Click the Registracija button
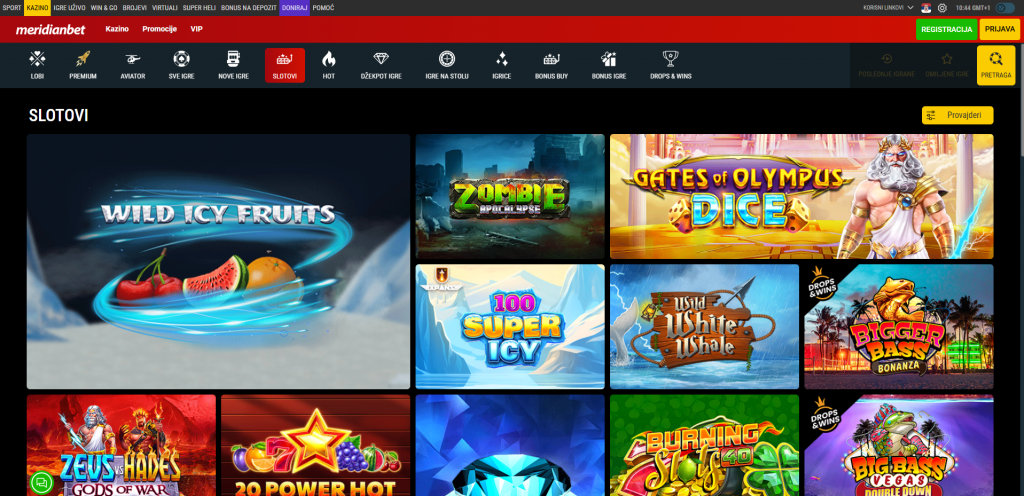1024x496 pixels. tap(946, 29)
